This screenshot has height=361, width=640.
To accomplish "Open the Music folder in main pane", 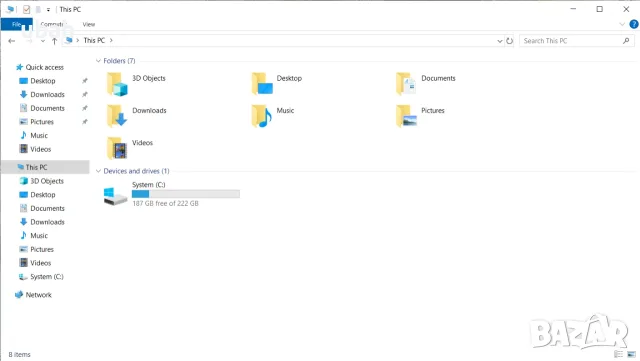I will tap(262, 116).
